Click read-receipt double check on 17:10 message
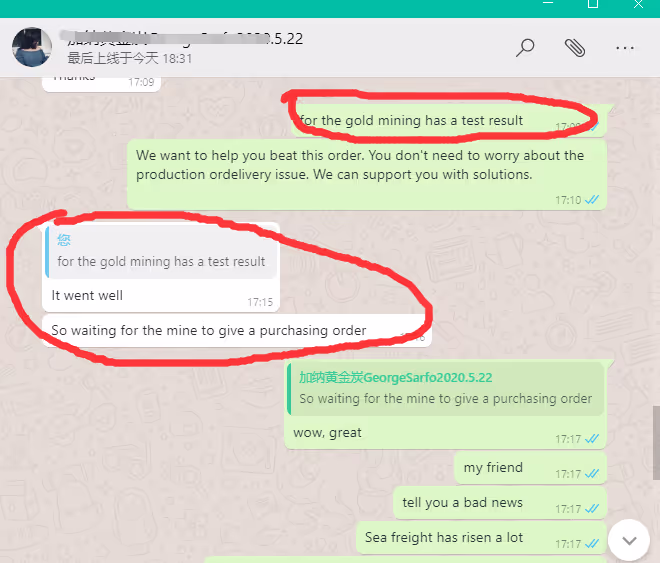660x563 pixels. [592, 199]
